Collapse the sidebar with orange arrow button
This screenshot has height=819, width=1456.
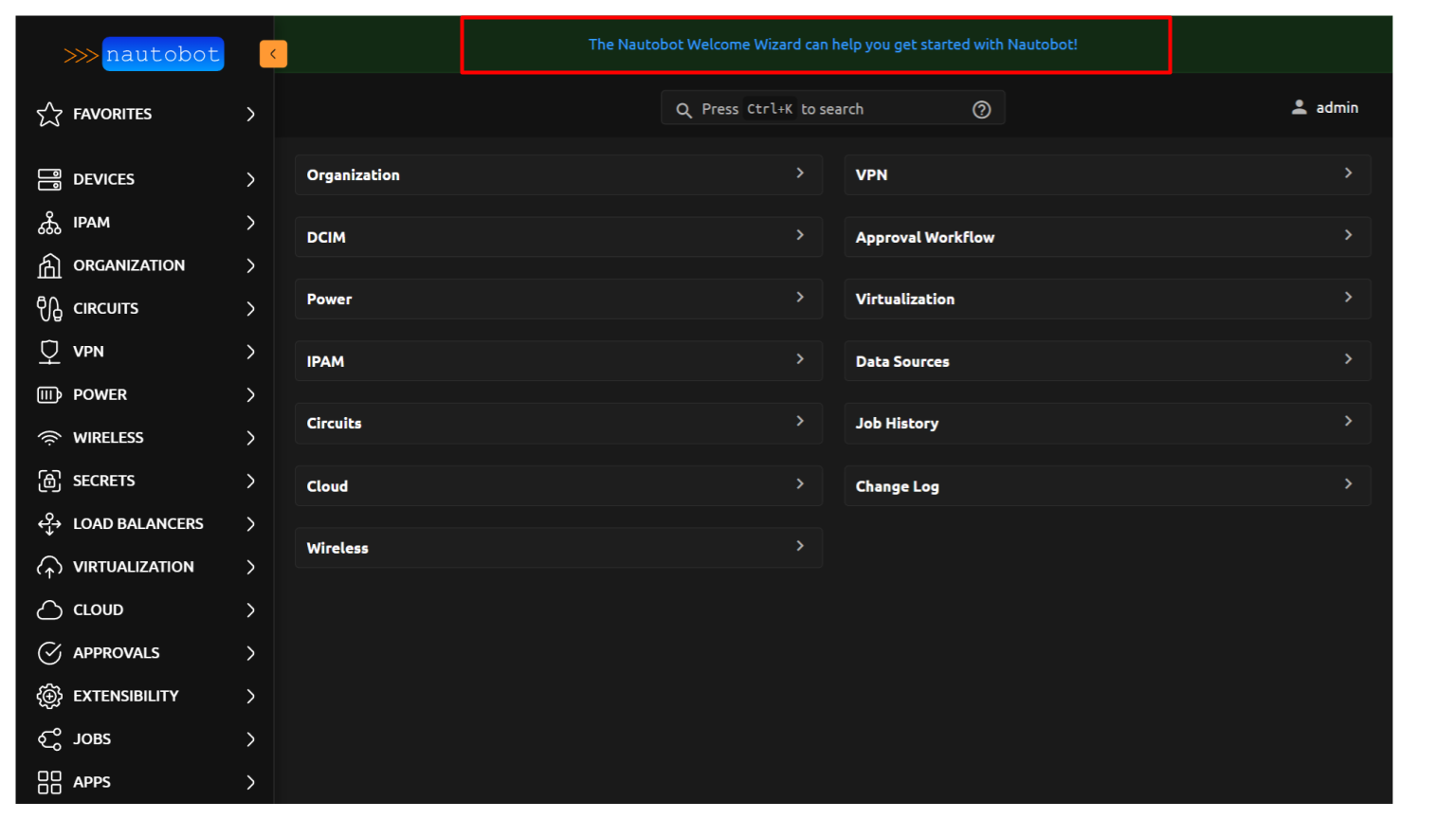[x=273, y=54]
